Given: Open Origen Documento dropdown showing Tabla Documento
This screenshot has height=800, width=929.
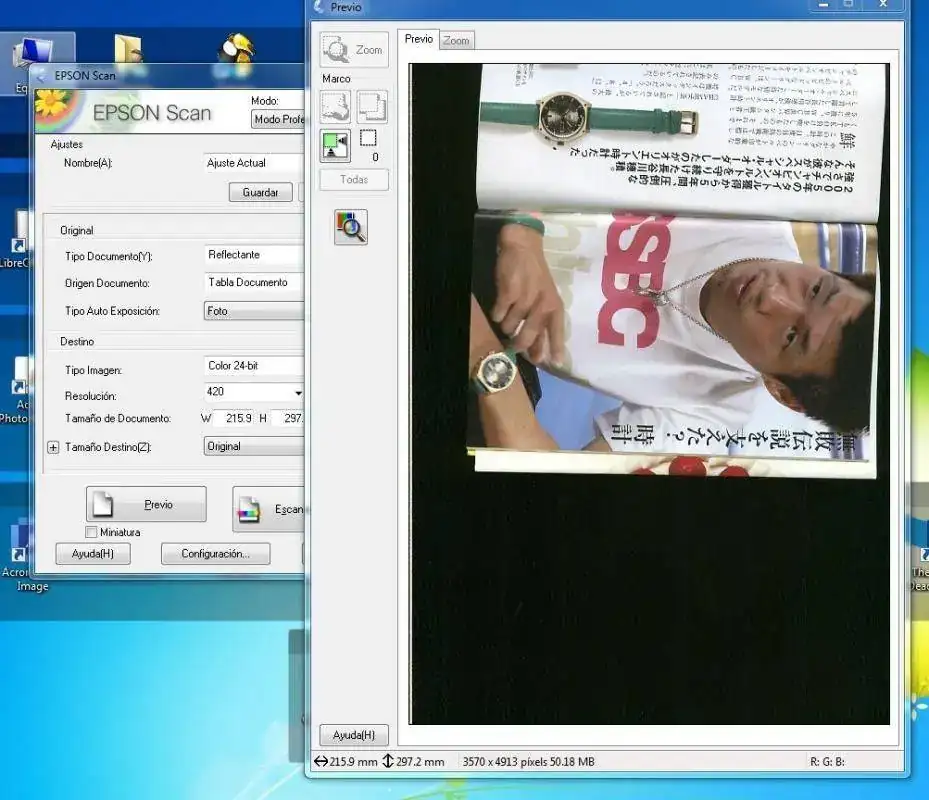Looking at the screenshot, I should pos(254,283).
